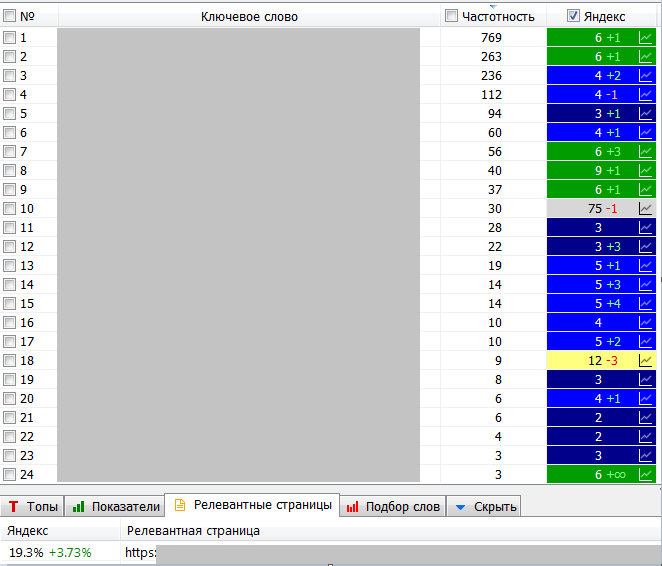Select position cell 4 +2 in row 3
The height and width of the screenshot is (566, 662).
coord(601,76)
